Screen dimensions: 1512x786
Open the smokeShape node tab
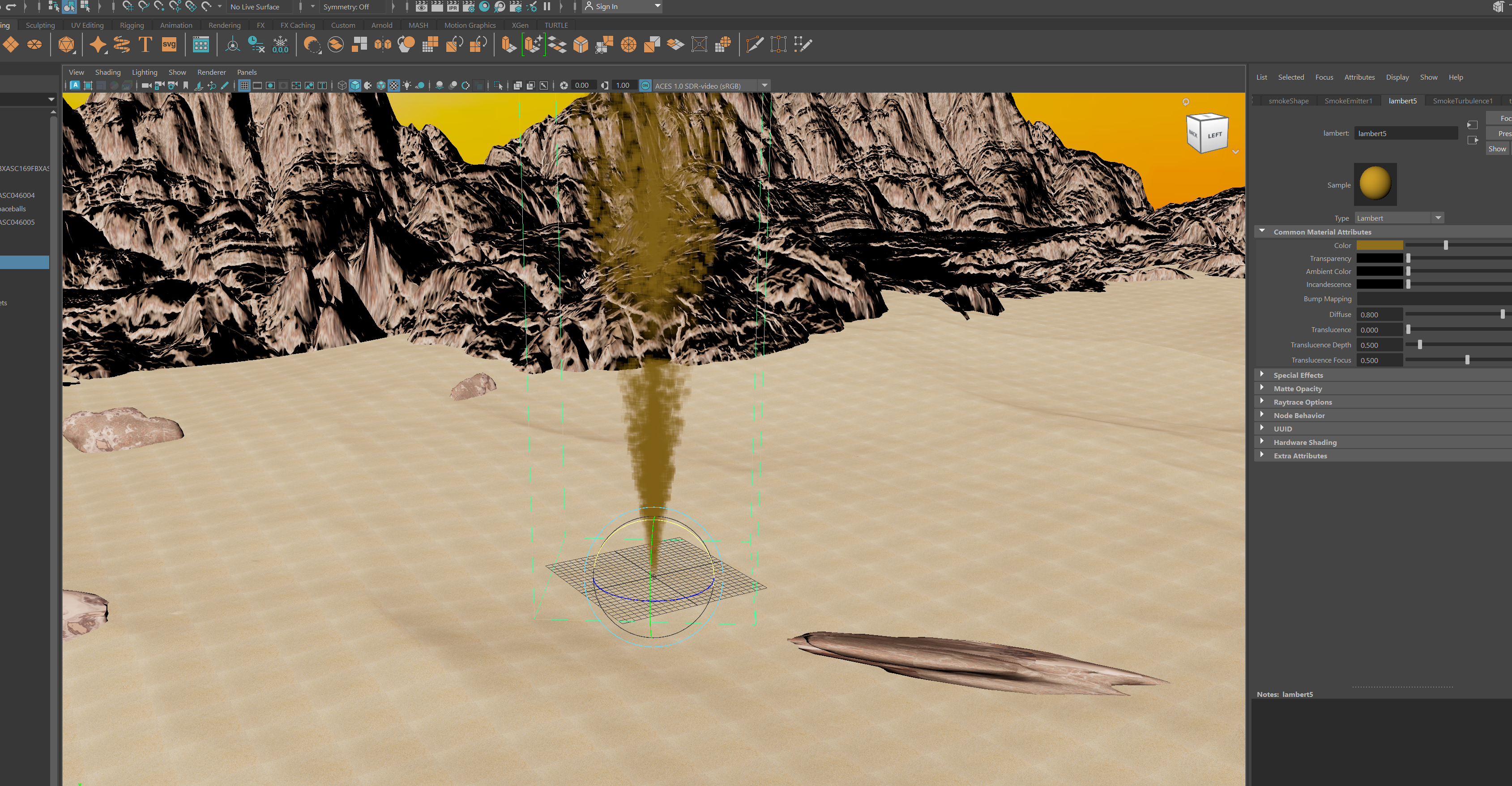click(x=1288, y=100)
